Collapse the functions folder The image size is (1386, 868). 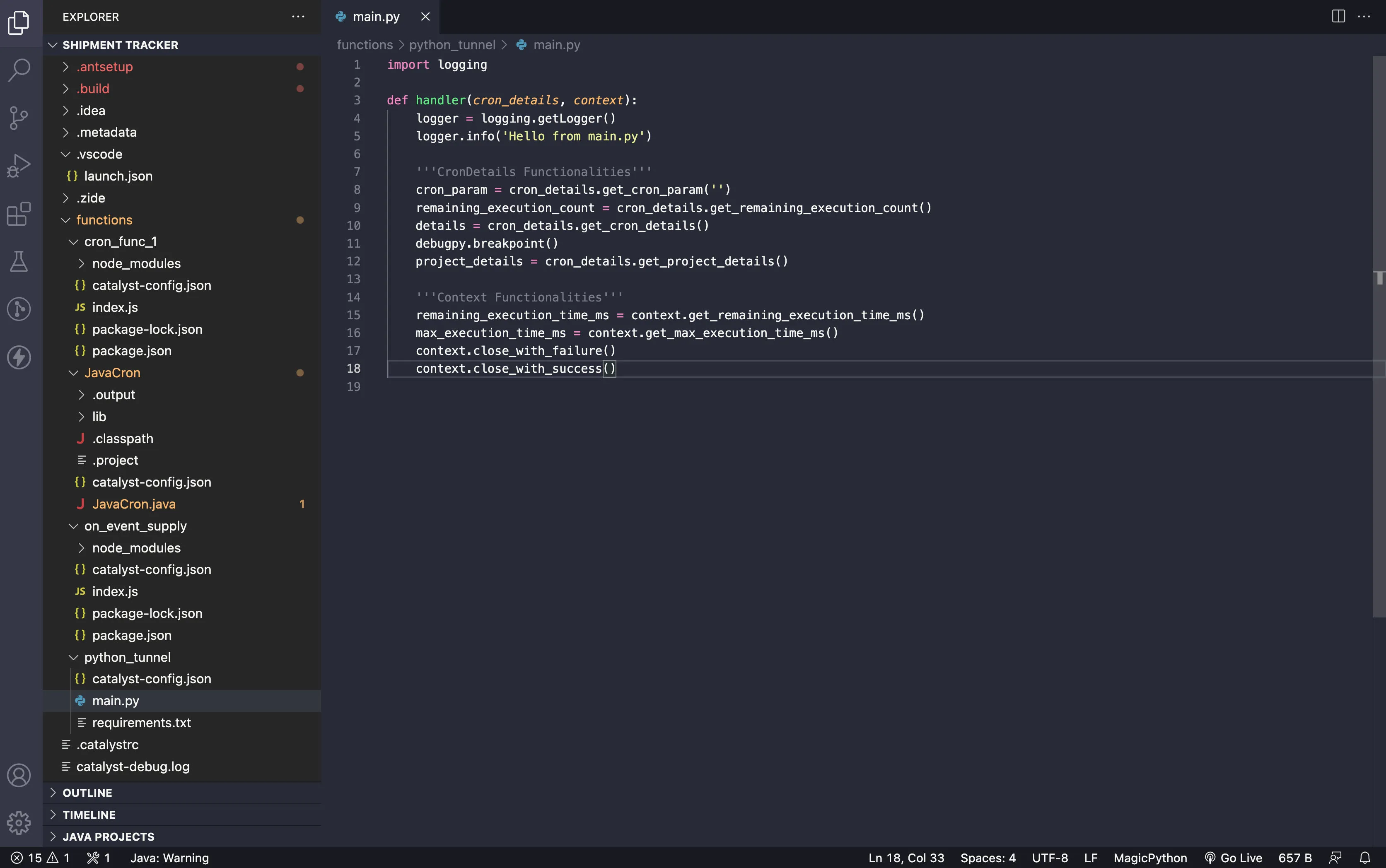click(x=181, y=220)
